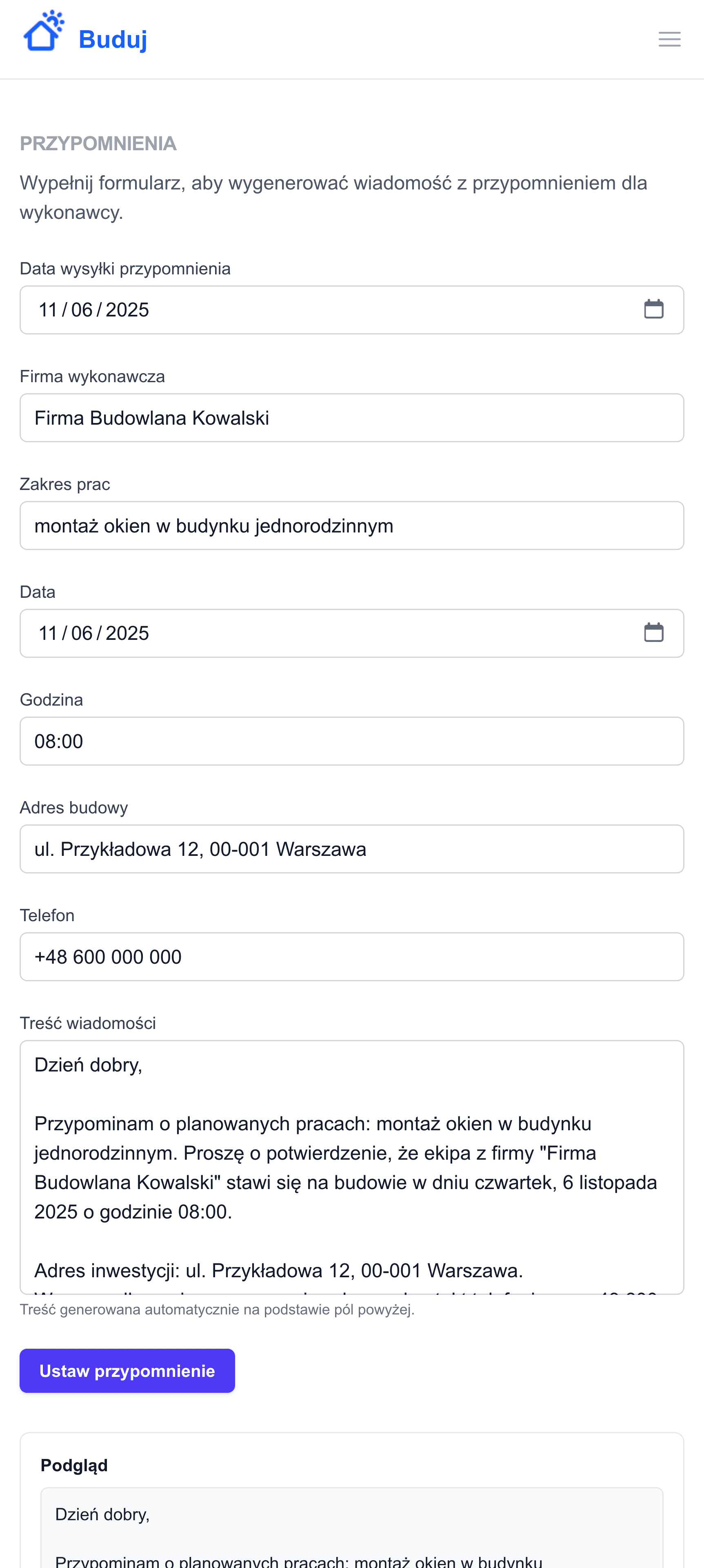Open the hamburger navigation menu
This screenshot has width=704, height=1568.
point(669,40)
